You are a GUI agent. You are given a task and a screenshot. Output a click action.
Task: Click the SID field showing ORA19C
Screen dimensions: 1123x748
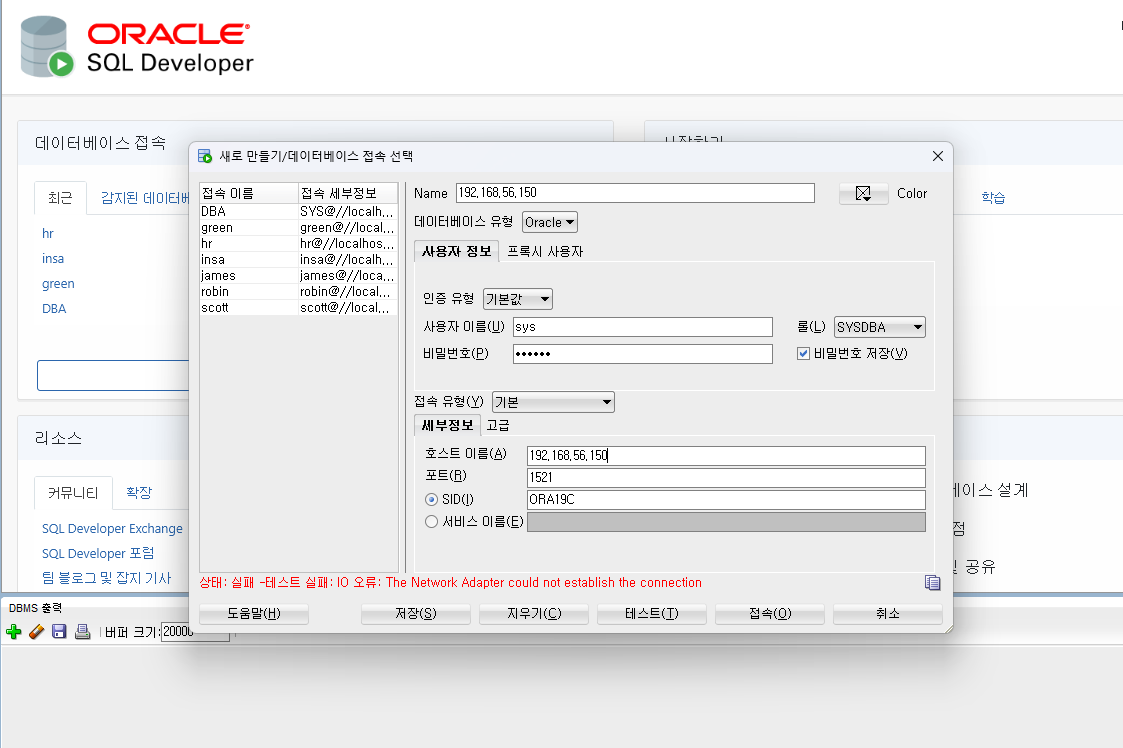click(726, 499)
